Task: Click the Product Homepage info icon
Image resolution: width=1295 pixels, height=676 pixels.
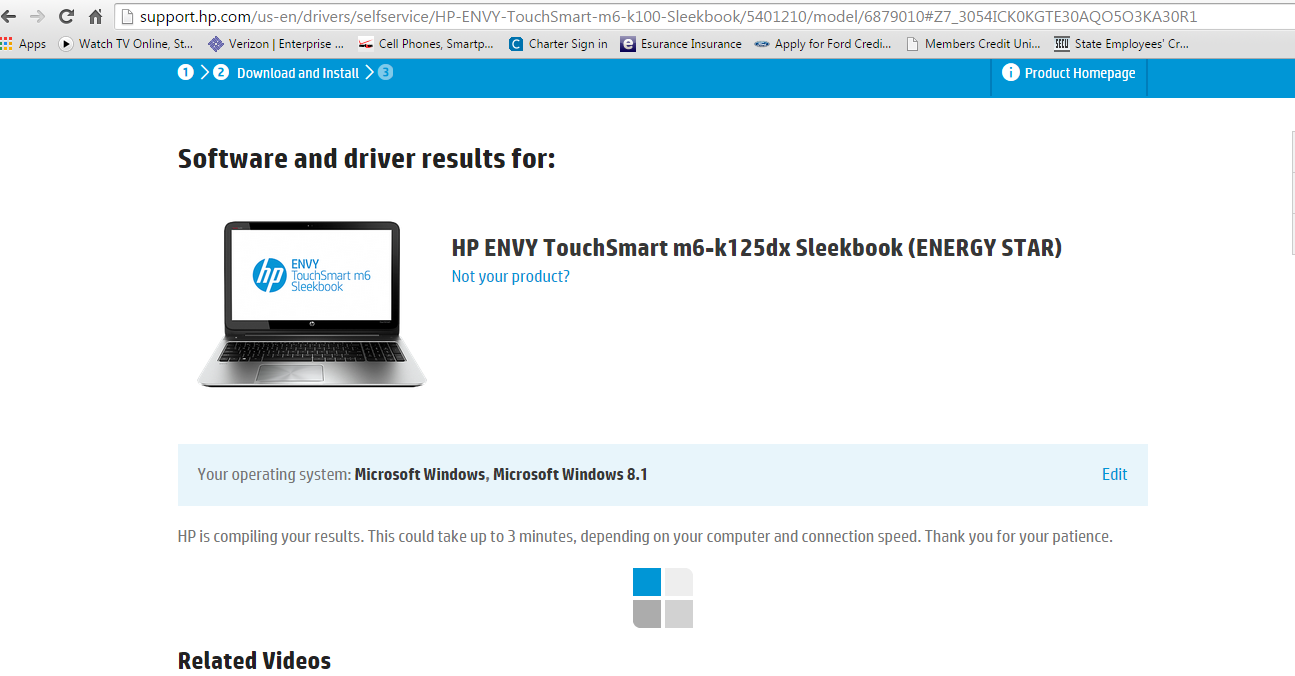Action: [x=1010, y=72]
